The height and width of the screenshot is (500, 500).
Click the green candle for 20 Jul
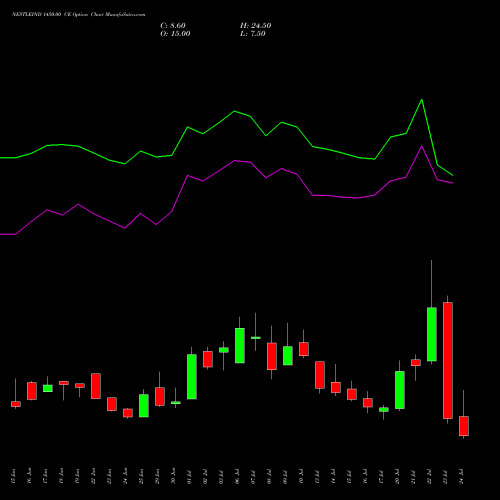[x=400, y=390]
